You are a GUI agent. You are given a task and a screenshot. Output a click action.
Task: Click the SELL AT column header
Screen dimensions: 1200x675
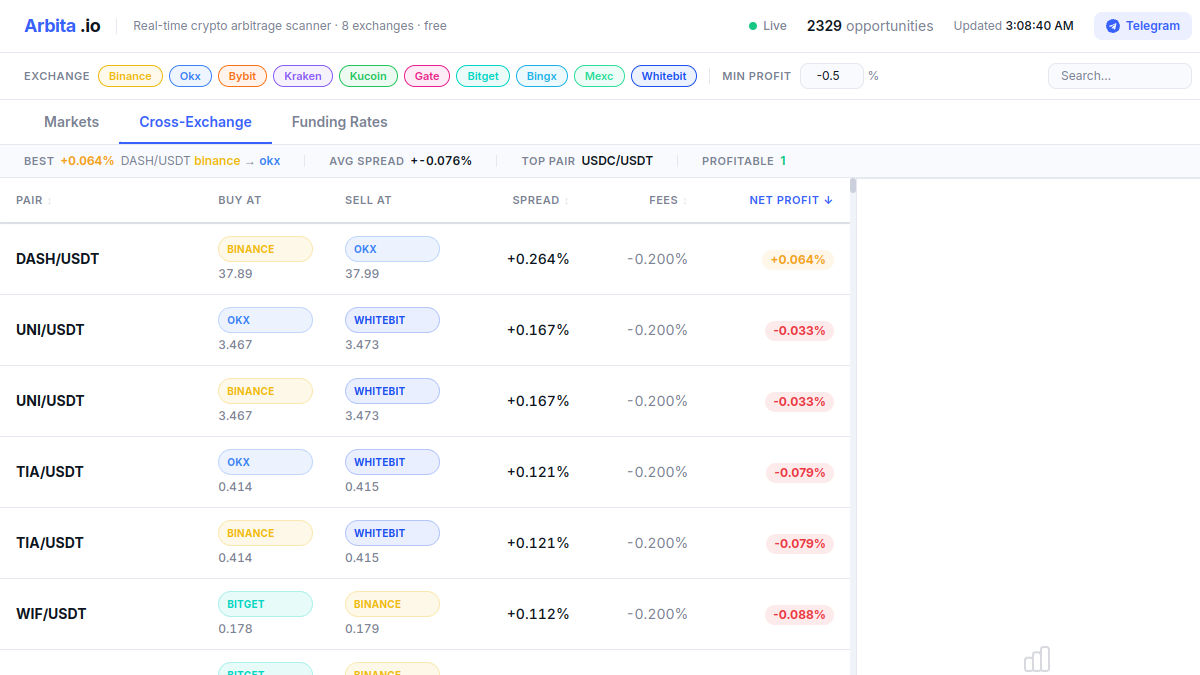pyautogui.click(x=368, y=200)
